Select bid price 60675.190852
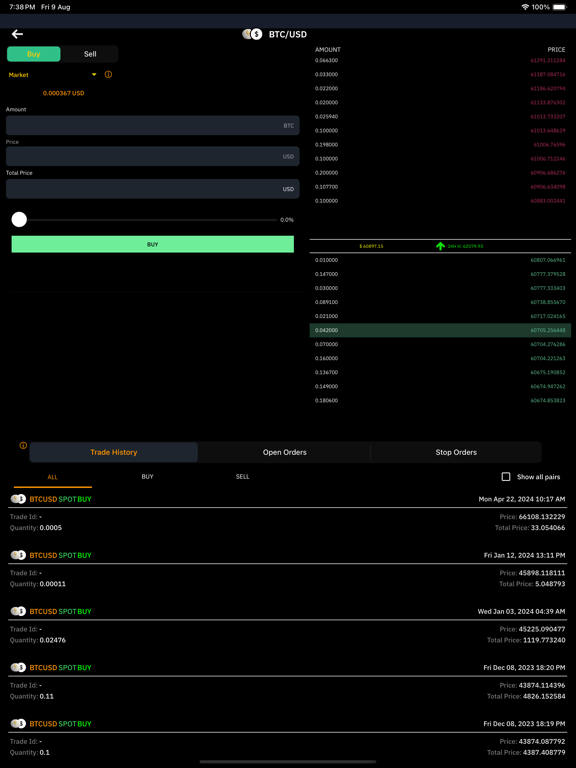Viewport: 576px width, 768px height. (x=548, y=372)
